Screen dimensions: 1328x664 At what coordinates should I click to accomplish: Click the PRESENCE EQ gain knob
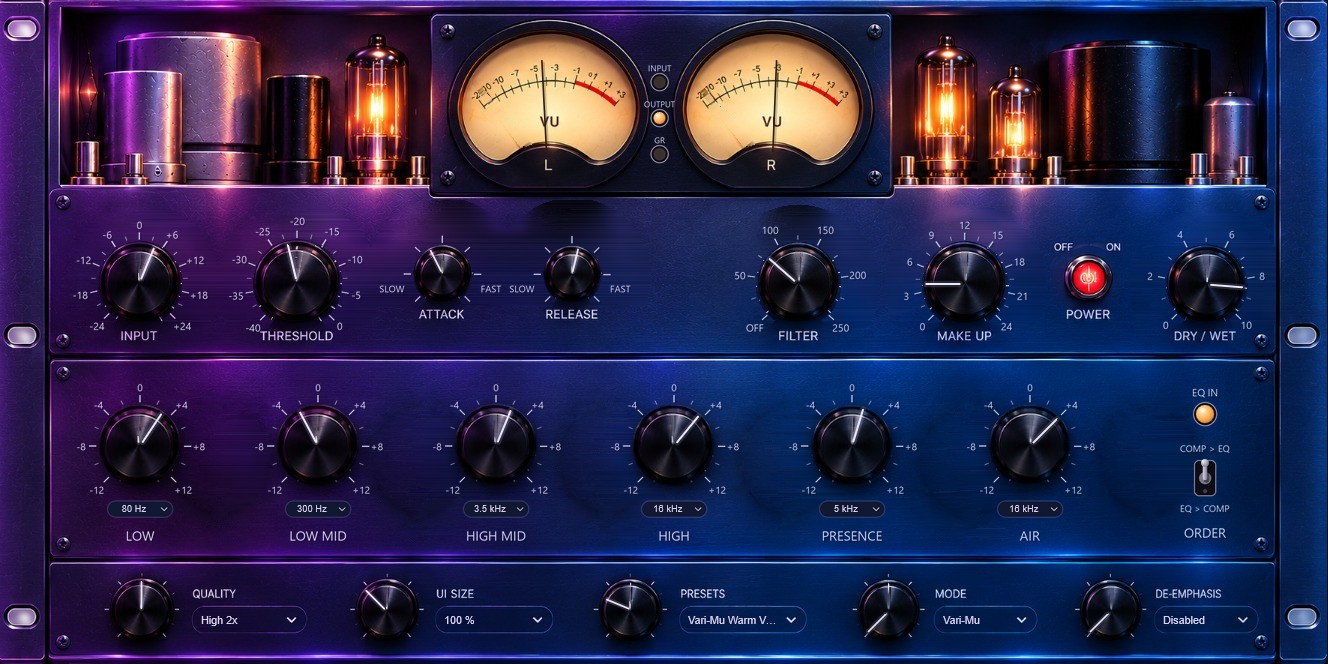click(852, 444)
